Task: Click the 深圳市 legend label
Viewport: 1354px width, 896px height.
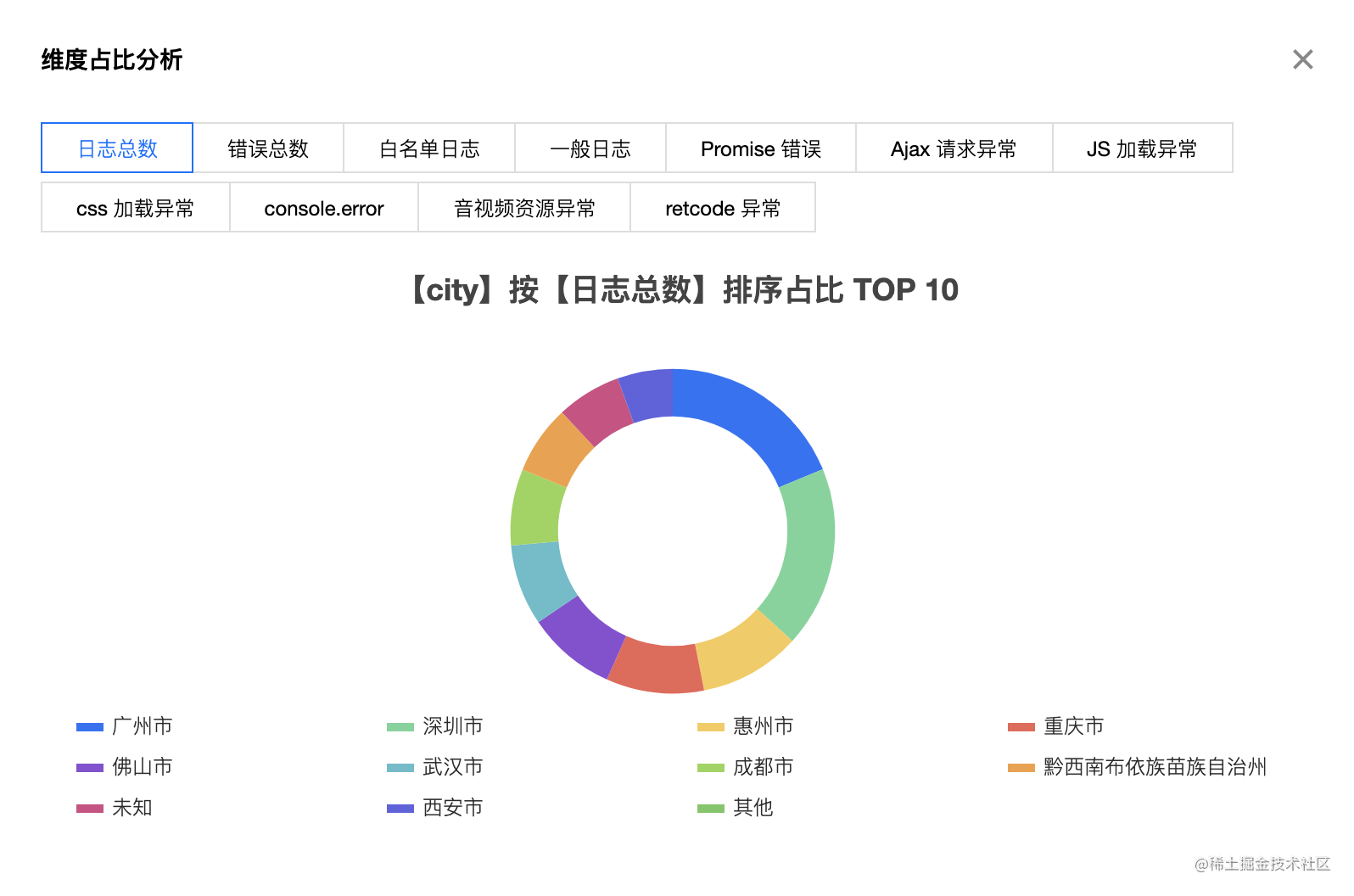Action: [x=453, y=726]
